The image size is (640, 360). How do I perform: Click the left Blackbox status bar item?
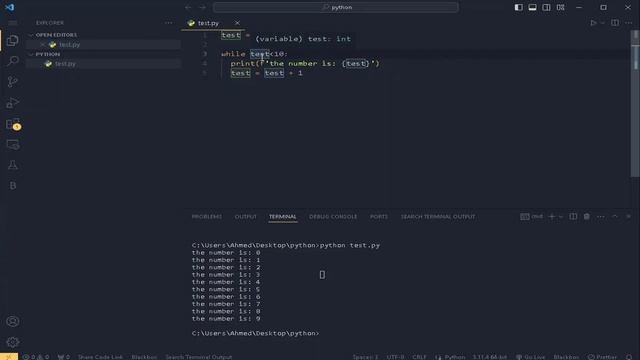pos(144,357)
